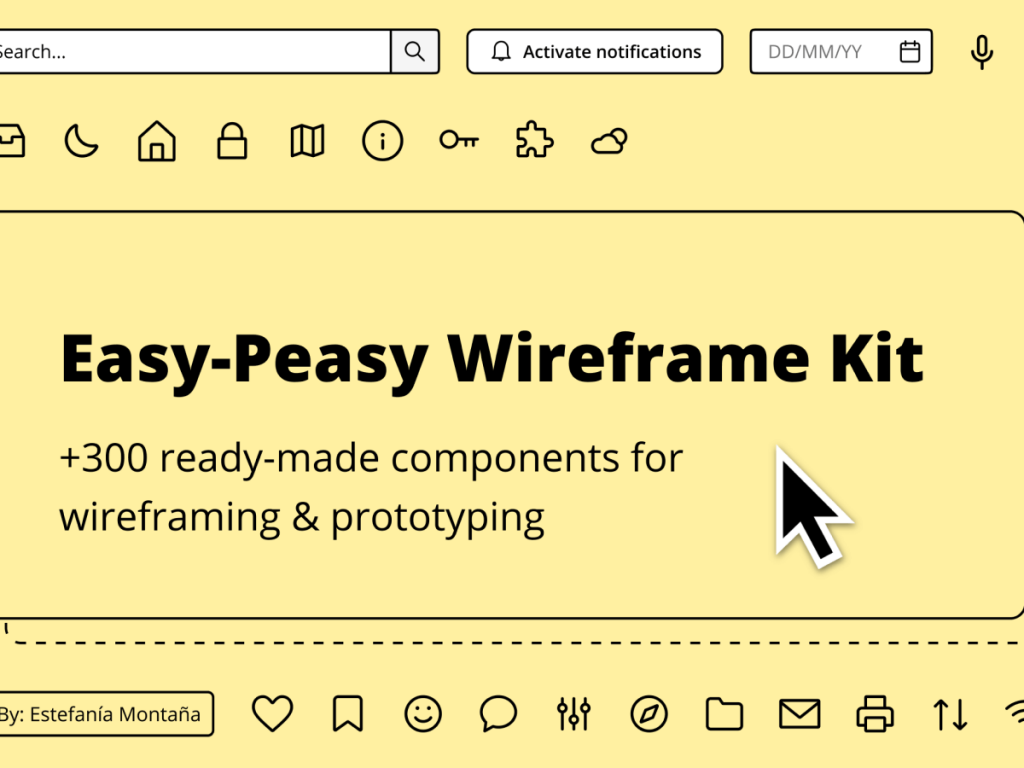Click the lock icon to unlock
The width and height of the screenshot is (1024, 768).
pos(232,141)
